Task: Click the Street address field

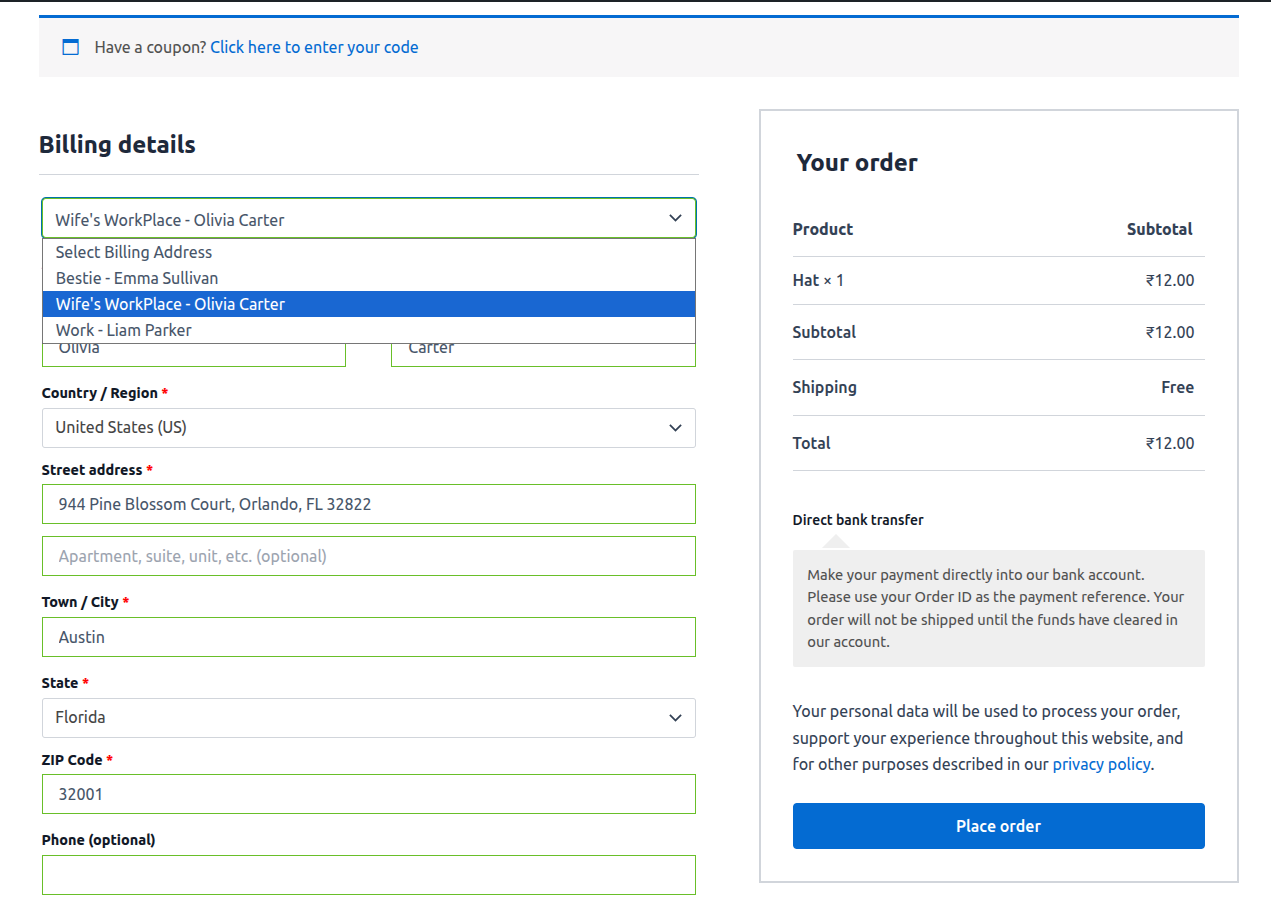Action: point(368,504)
